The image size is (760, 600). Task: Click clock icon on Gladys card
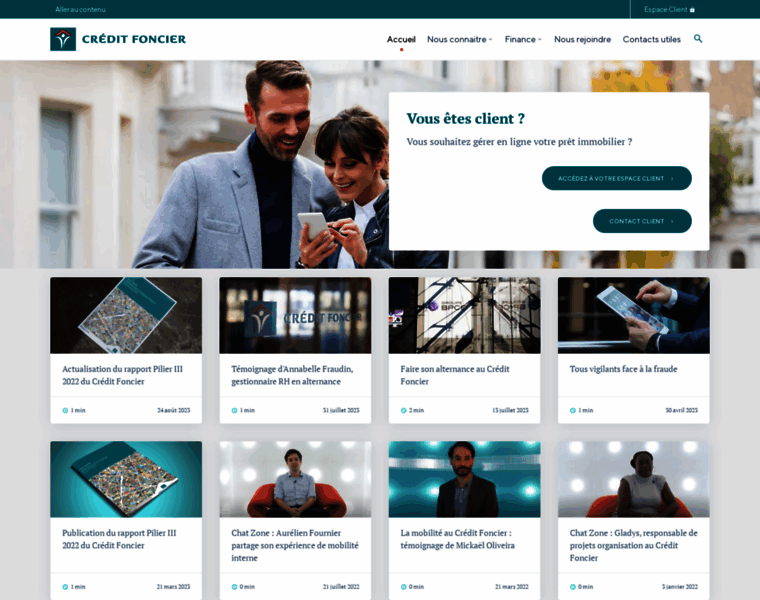pyautogui.click(x=572, y=587)
